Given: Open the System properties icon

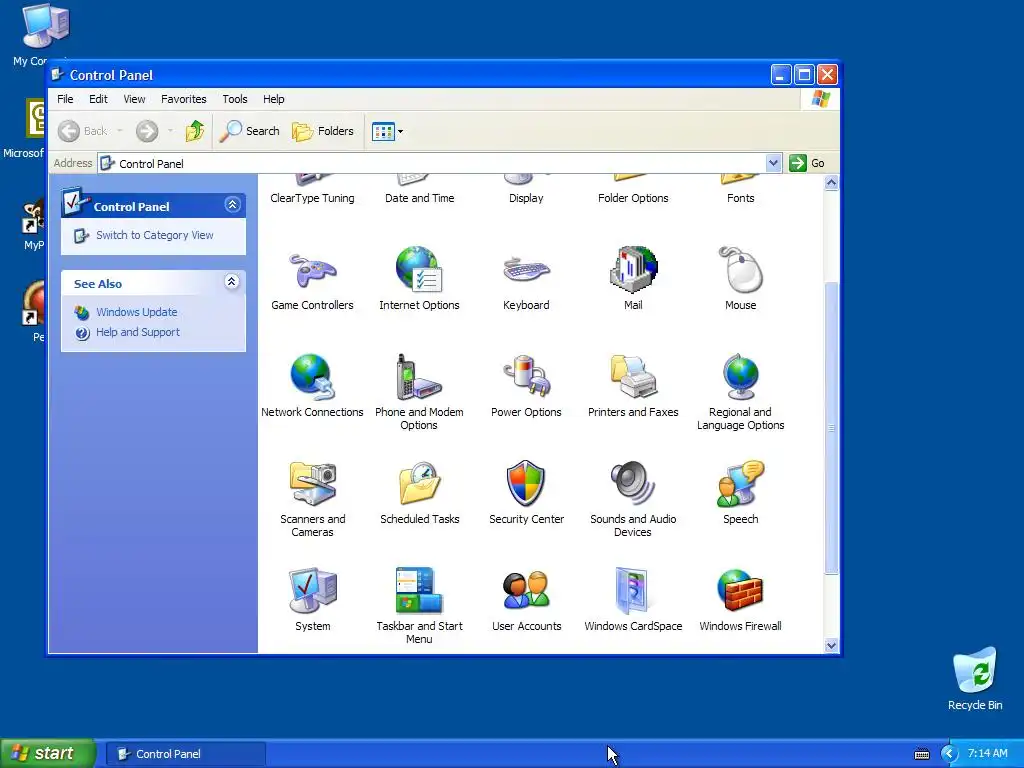Looking at the screenshot, I should click(312, 591).
